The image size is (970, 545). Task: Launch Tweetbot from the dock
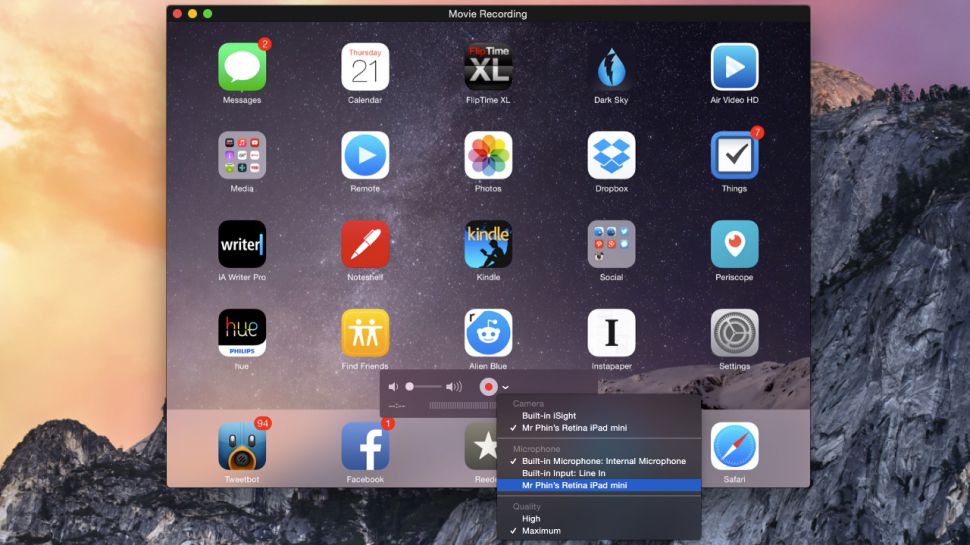tap(242, 446)
